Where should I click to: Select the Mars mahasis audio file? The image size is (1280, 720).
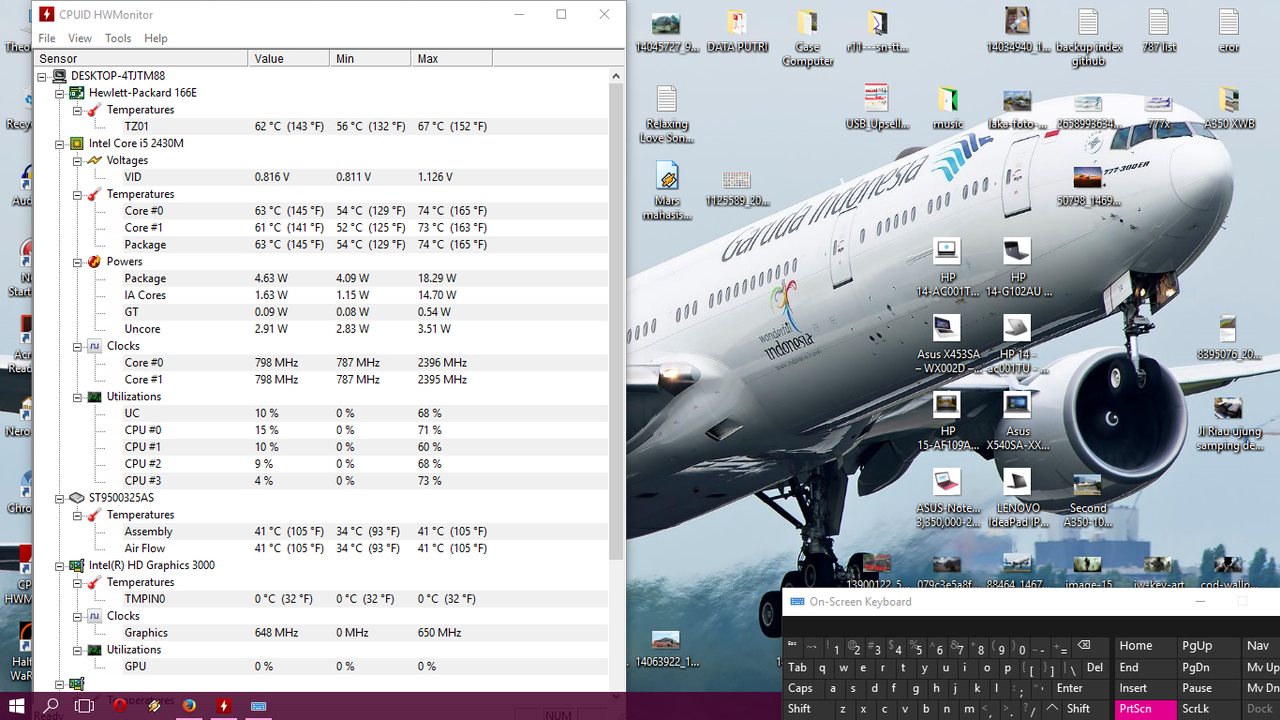click(x=667, y=192)
